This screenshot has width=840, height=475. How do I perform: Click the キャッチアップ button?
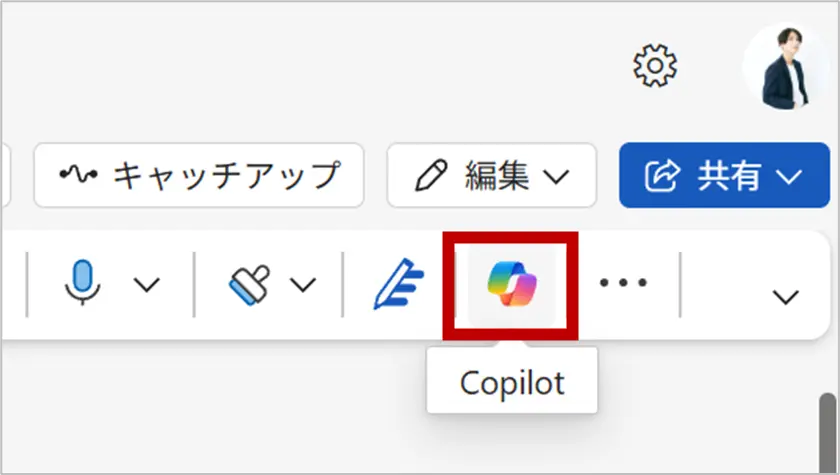199,175
